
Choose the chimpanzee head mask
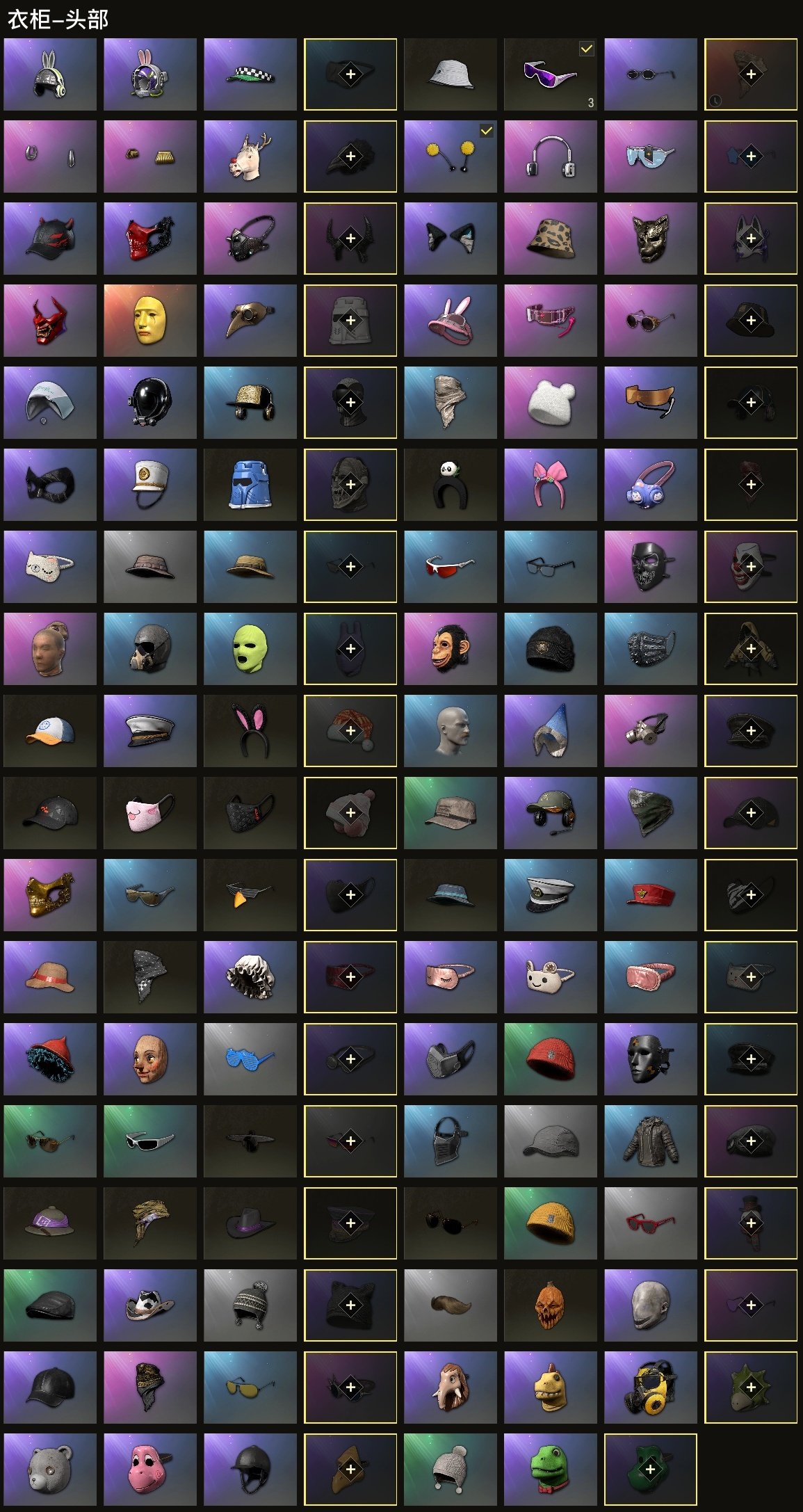(451, 649)
